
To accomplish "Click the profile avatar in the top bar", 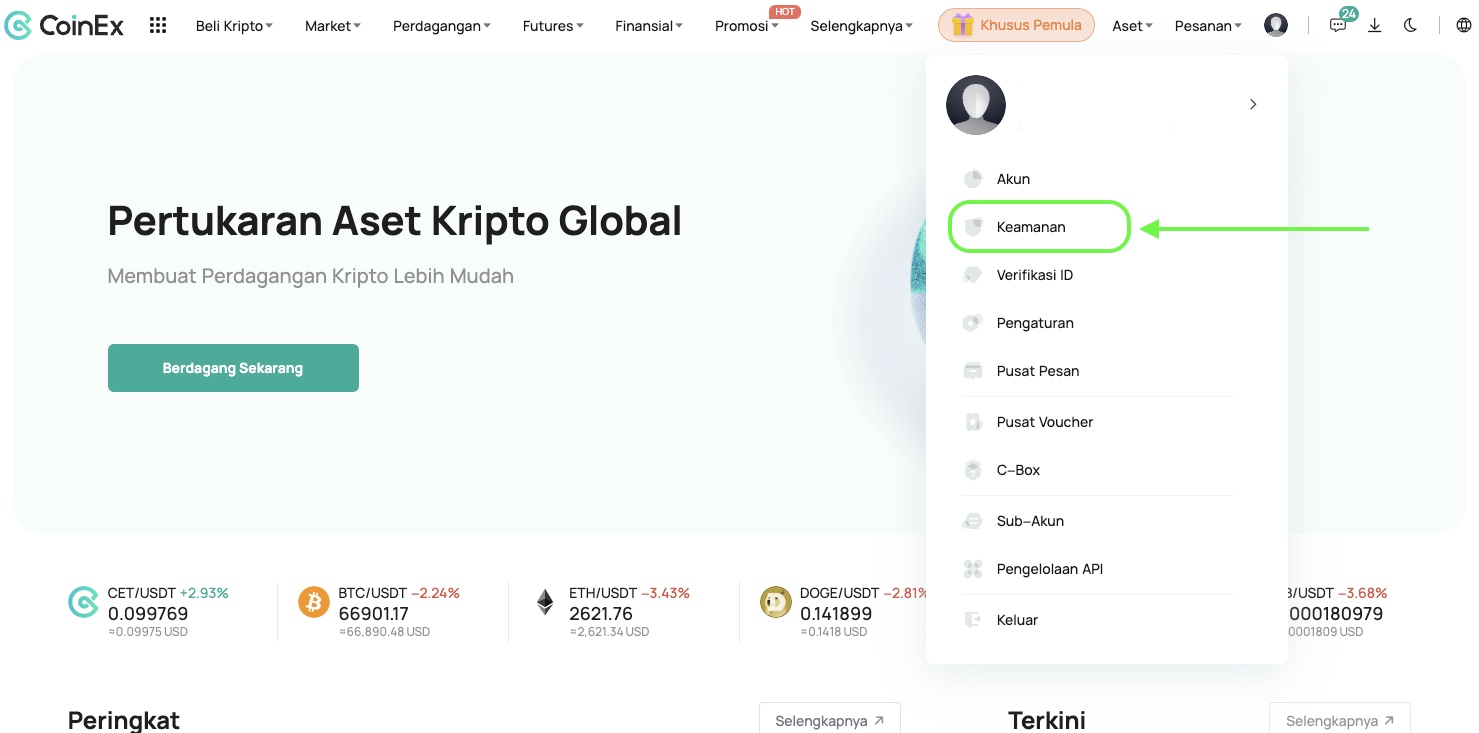I will pos(1276,25).
